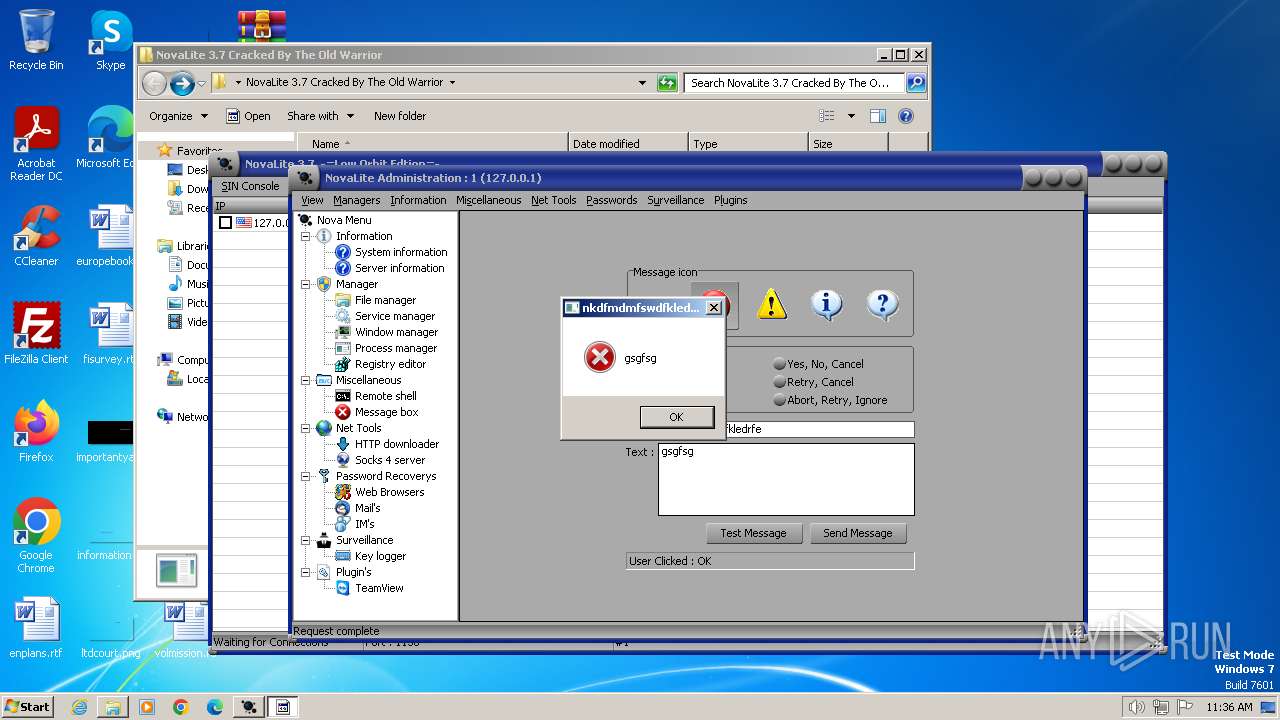Open the Start menu
Screen dimensions: 1280x720
tap(27, 706)
